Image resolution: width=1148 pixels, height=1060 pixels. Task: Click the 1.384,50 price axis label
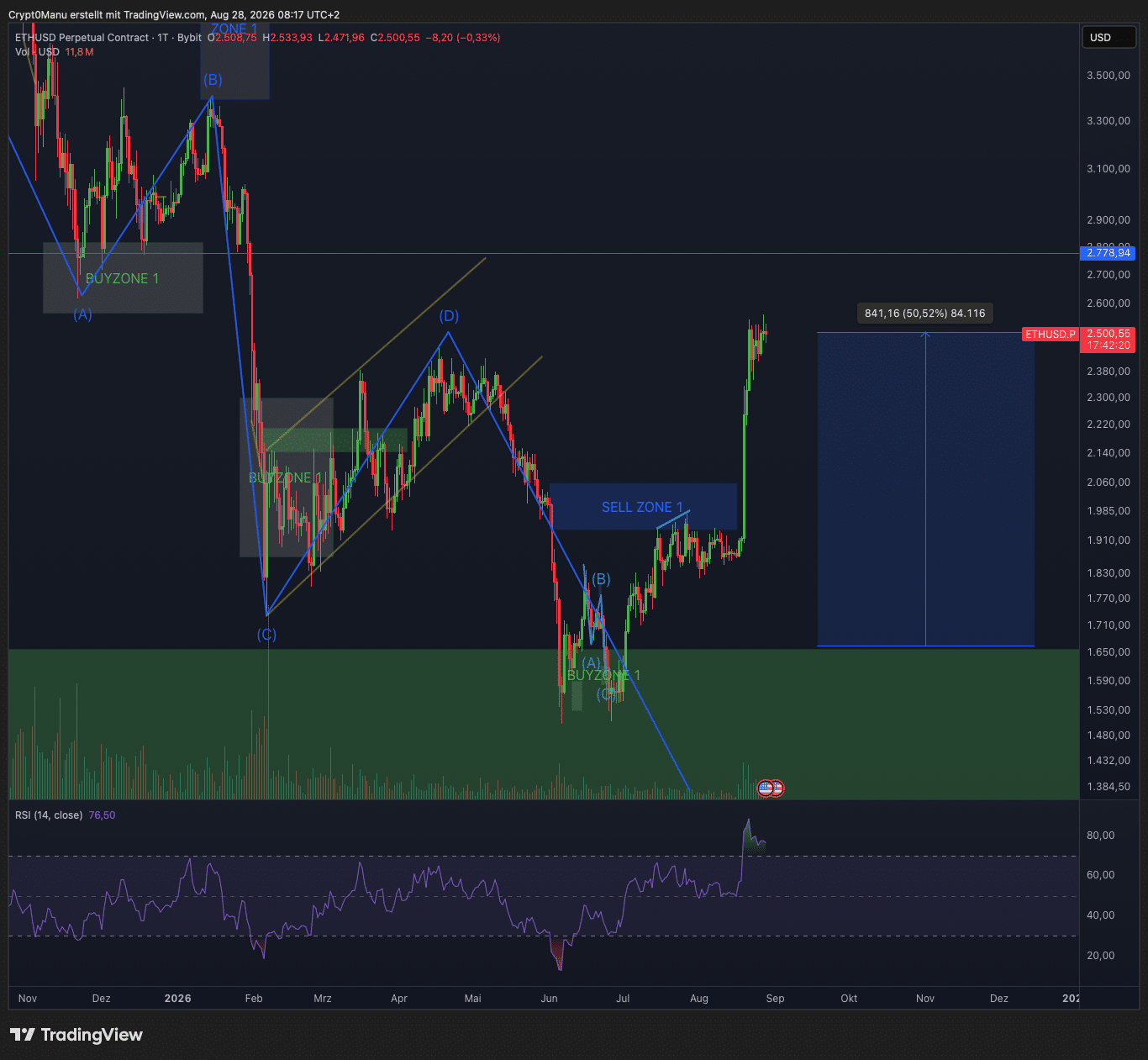(1109, 787)
